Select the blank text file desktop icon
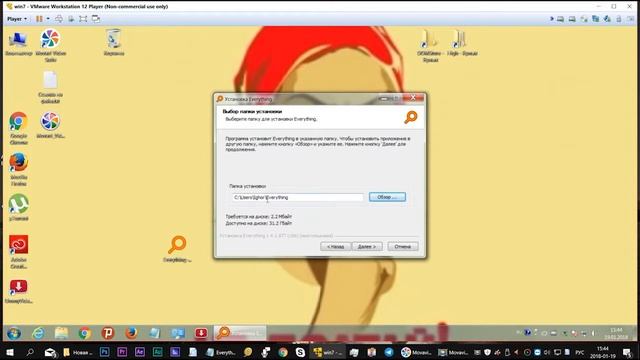This screenshot has width=640, height=360. (x=50, y=88)
